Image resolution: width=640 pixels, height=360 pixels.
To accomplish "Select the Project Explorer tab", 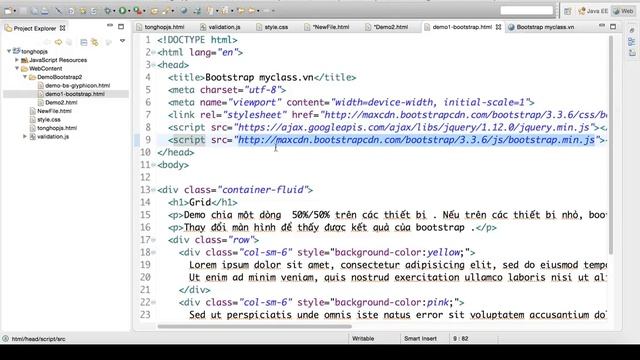I will point(35,28).
